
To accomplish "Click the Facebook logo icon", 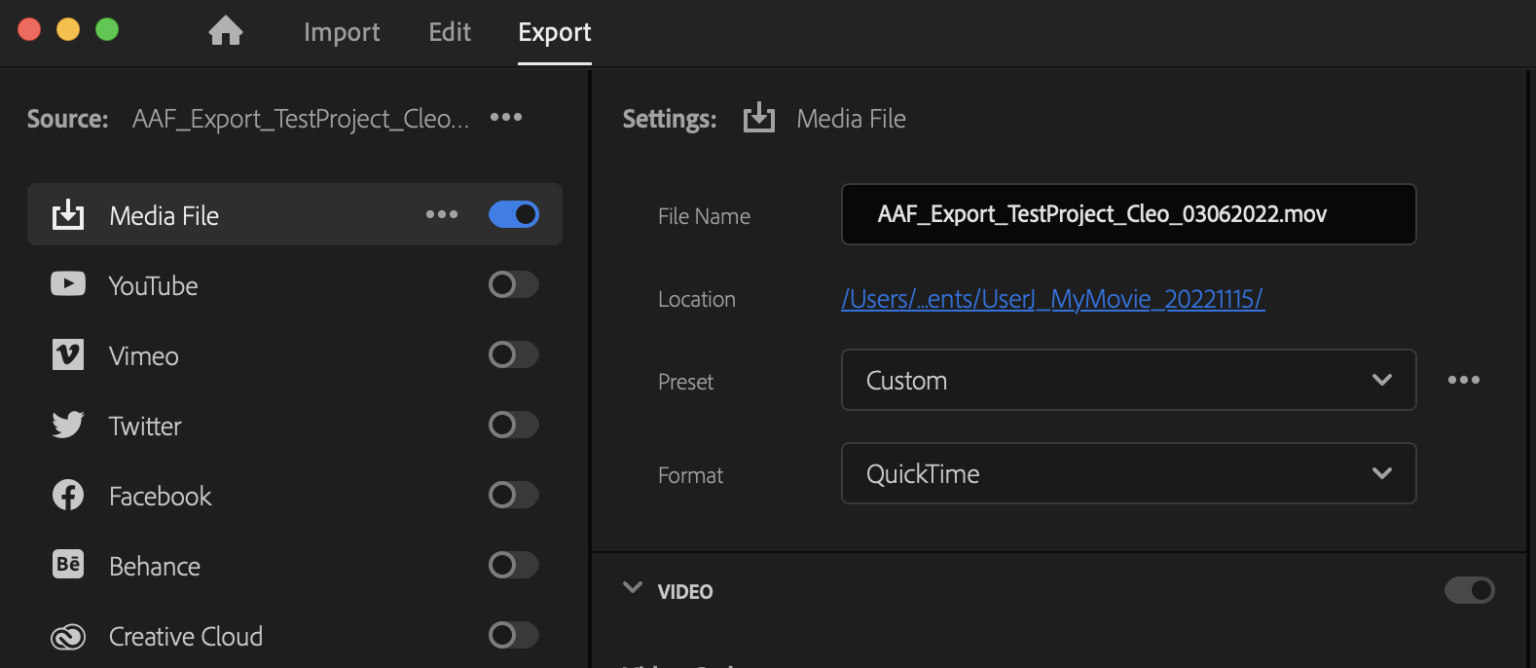I will (68, 495).
